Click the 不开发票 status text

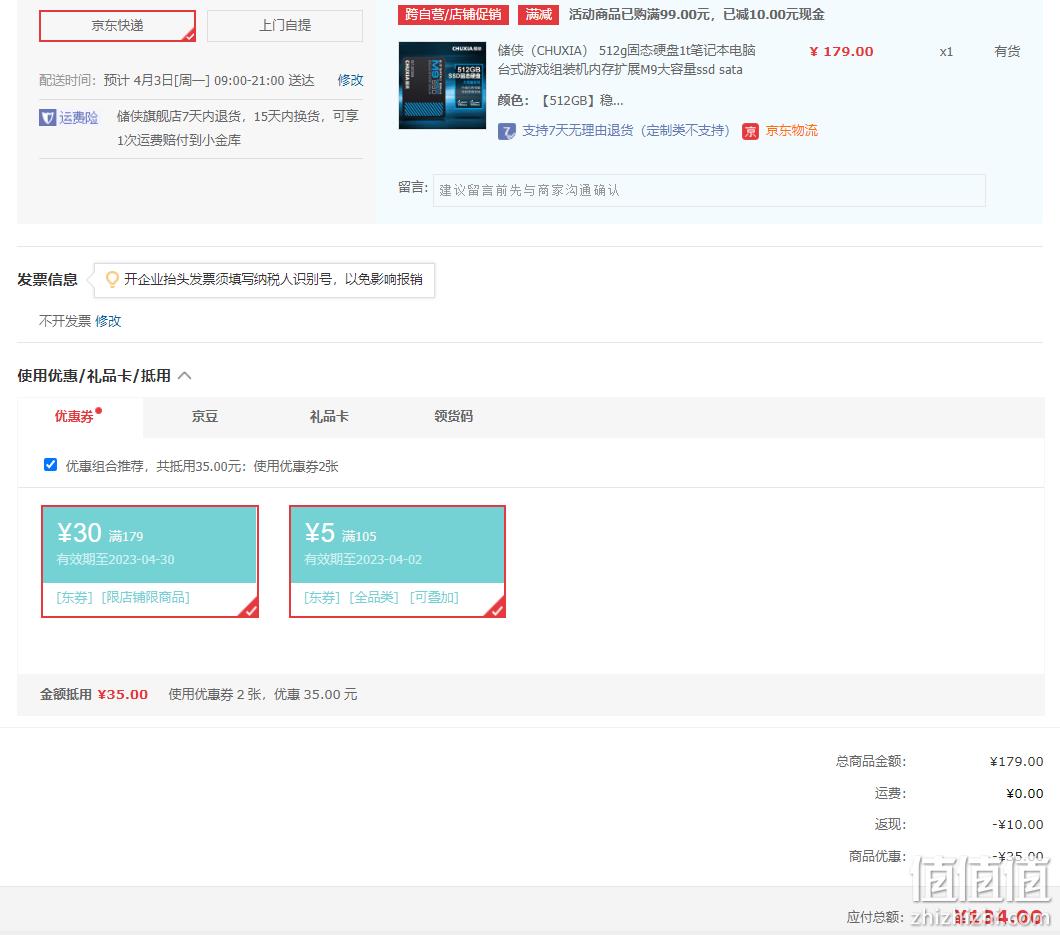pos(65,321)
